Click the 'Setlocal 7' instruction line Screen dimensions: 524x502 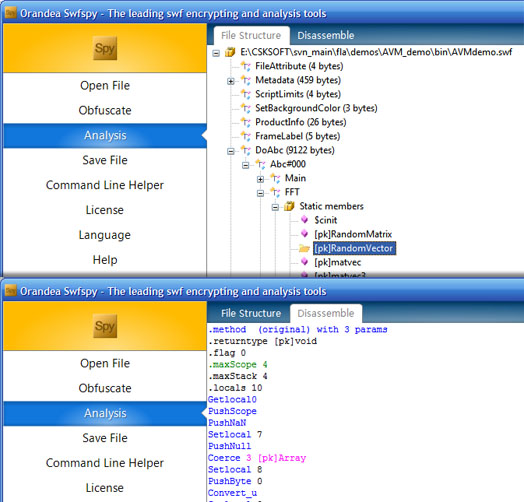pos(235,435)
